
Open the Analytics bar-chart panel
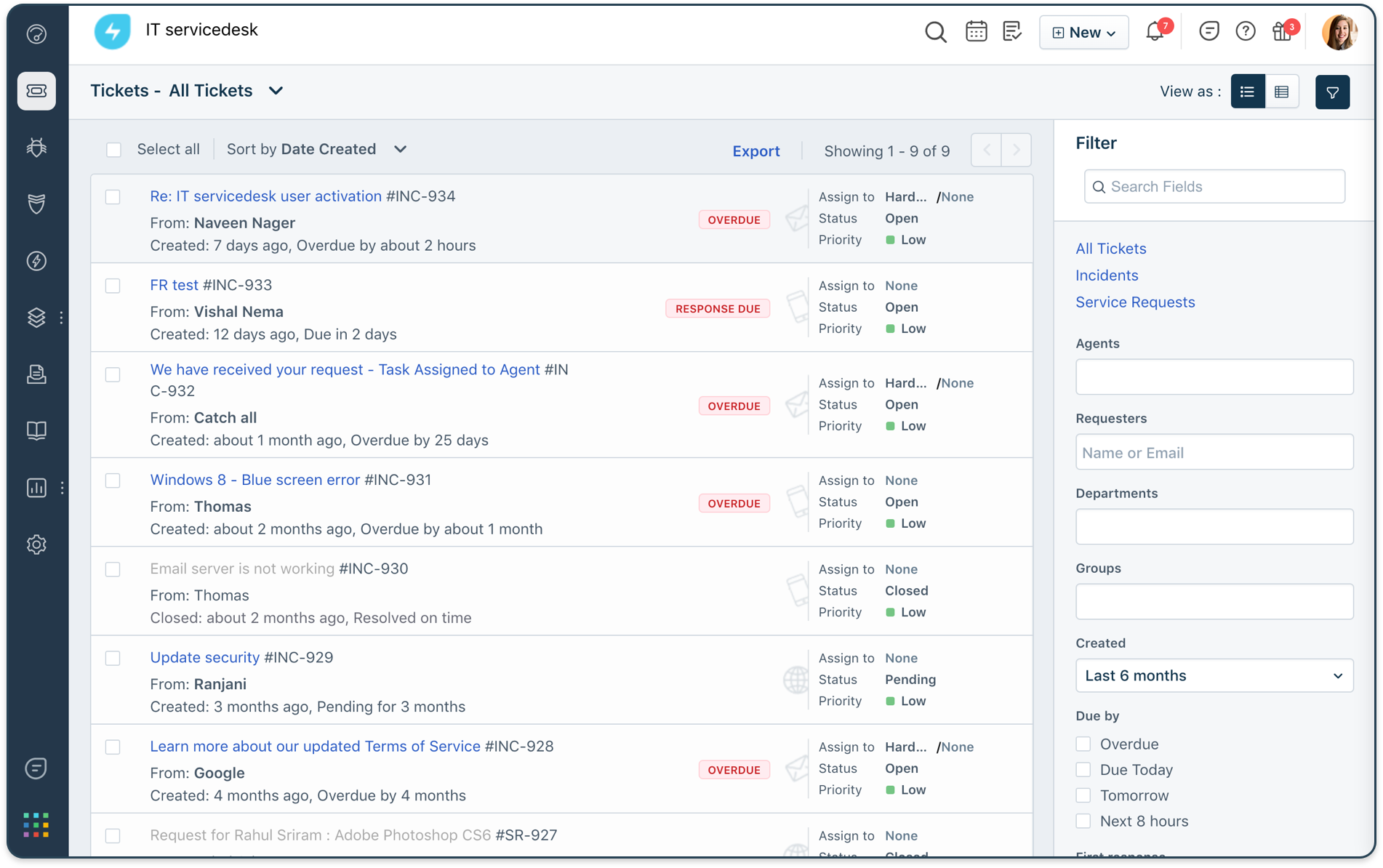[x=36, y=488]
